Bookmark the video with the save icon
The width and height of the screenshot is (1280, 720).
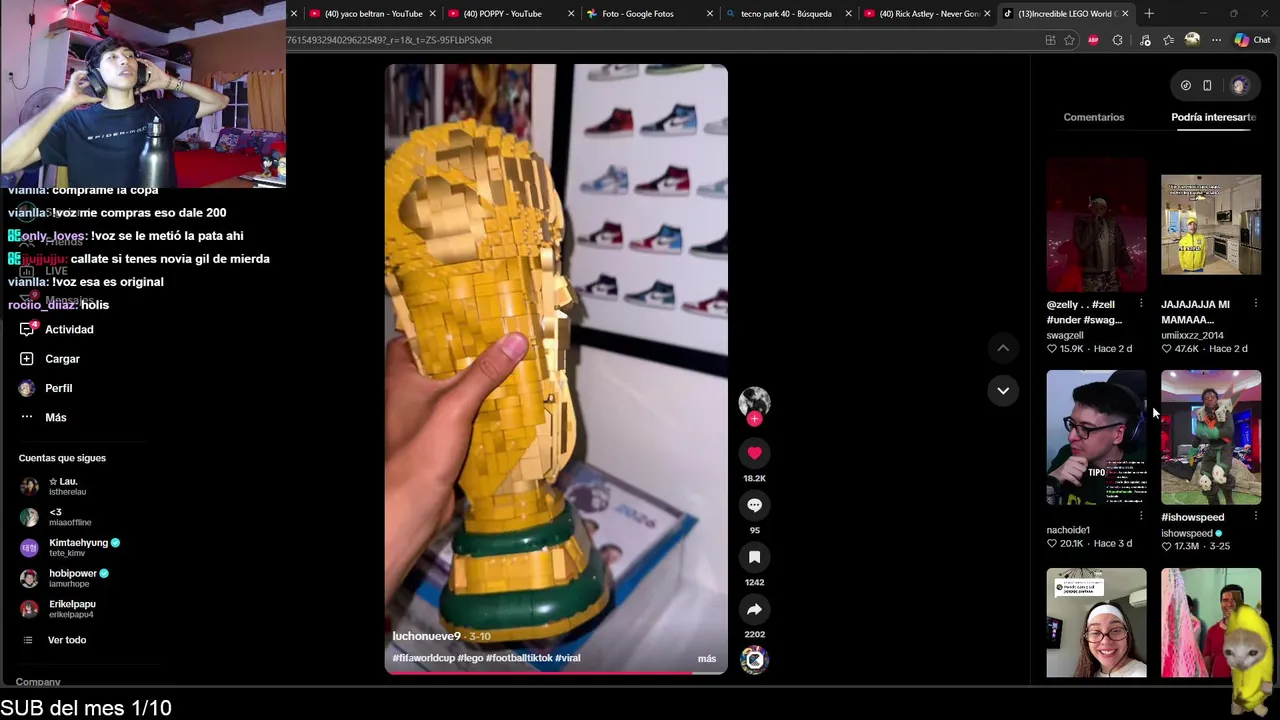754,557
